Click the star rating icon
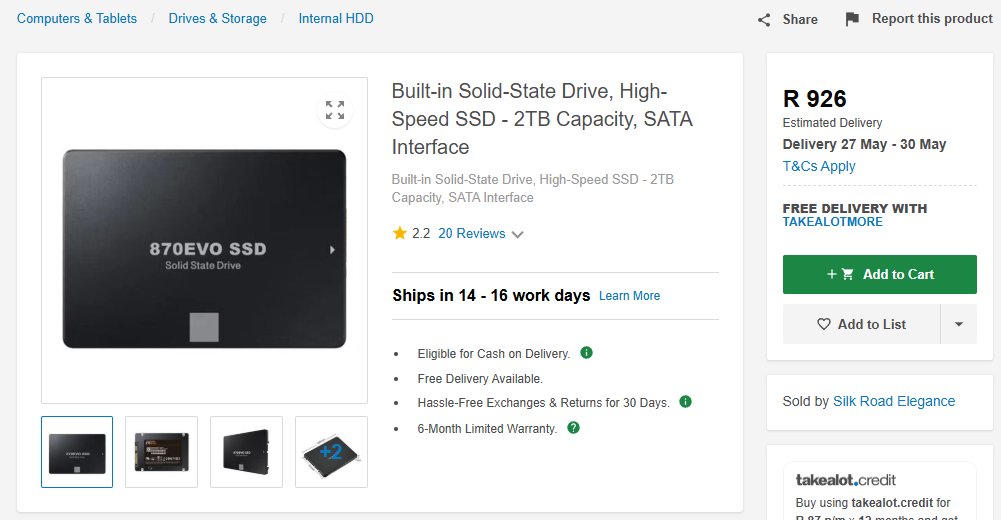The width and height of the screenshot is (1001, 520). coord(400,233)
